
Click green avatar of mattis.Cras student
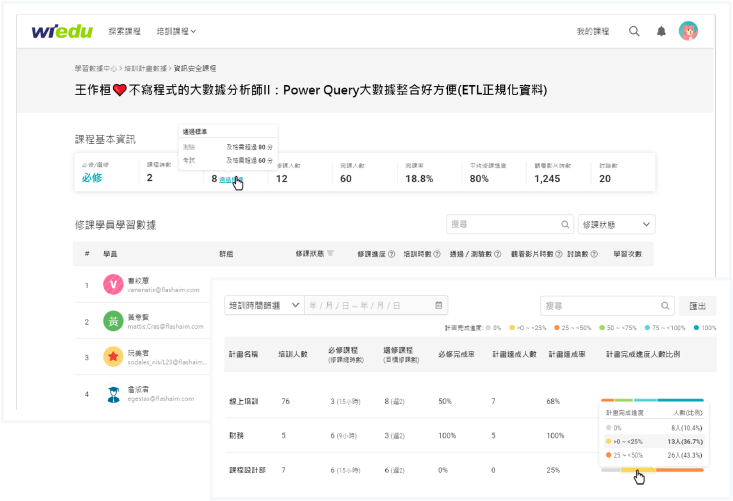click(x=113, y=321)
